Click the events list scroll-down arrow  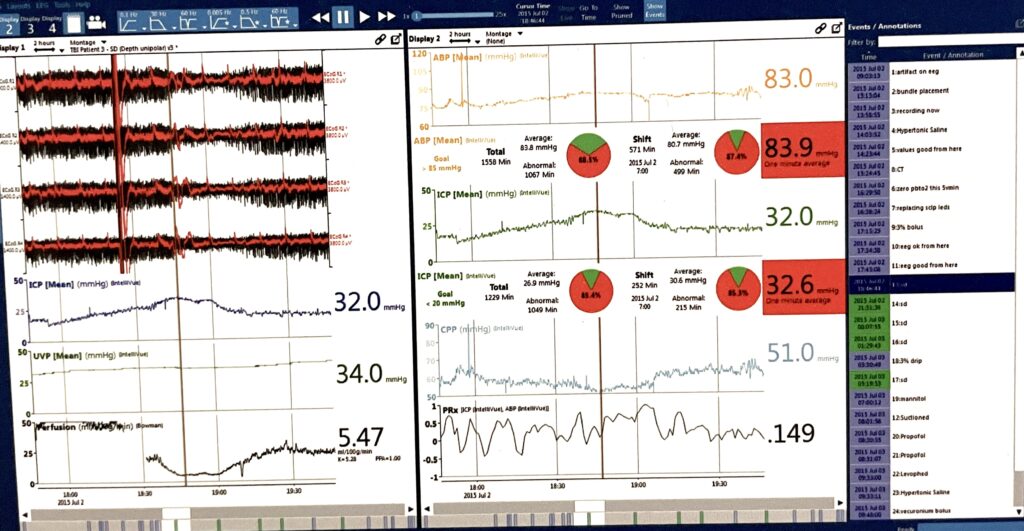pos(1019,511)
